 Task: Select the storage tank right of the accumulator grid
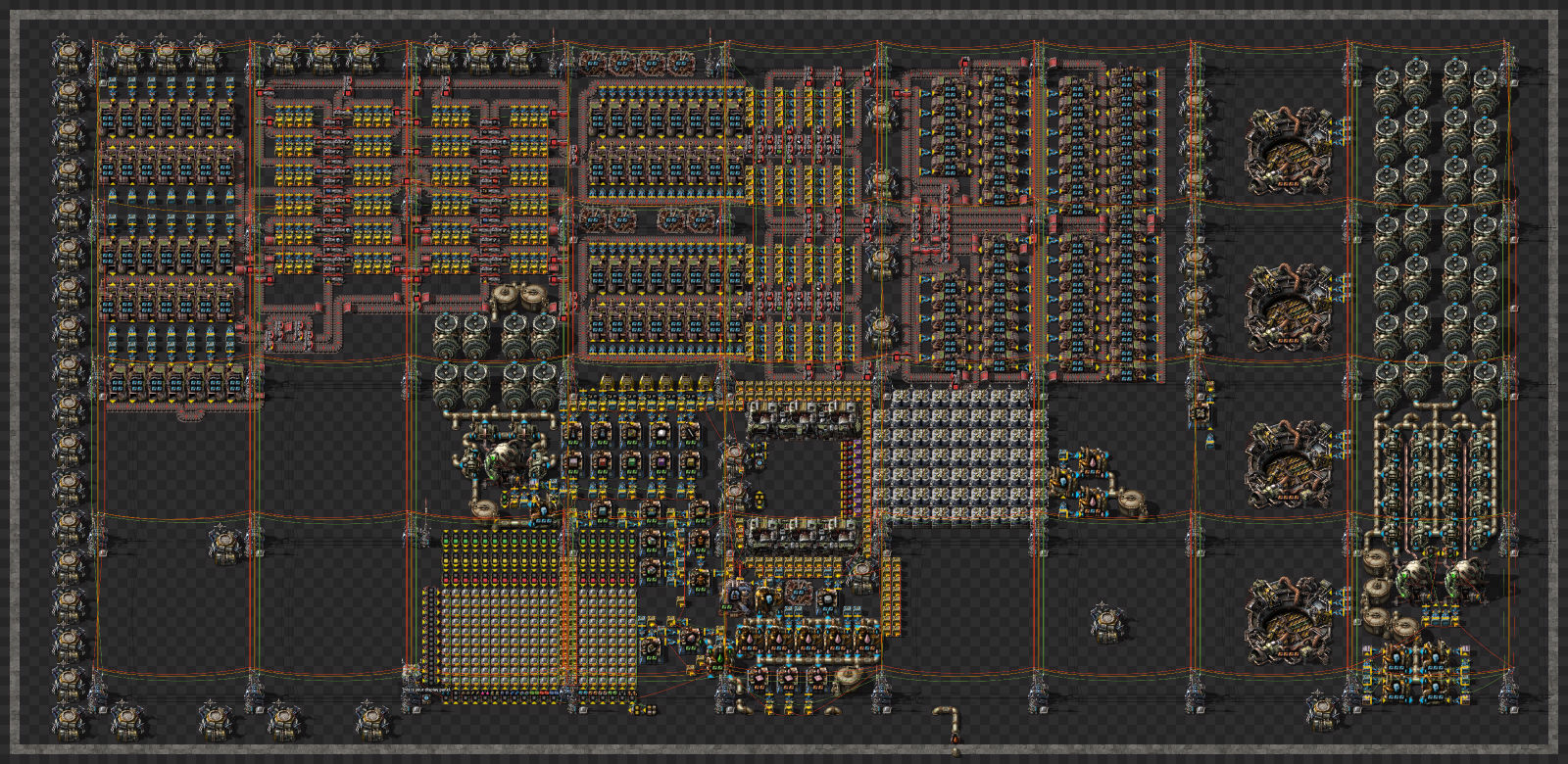click(1132, 504)
